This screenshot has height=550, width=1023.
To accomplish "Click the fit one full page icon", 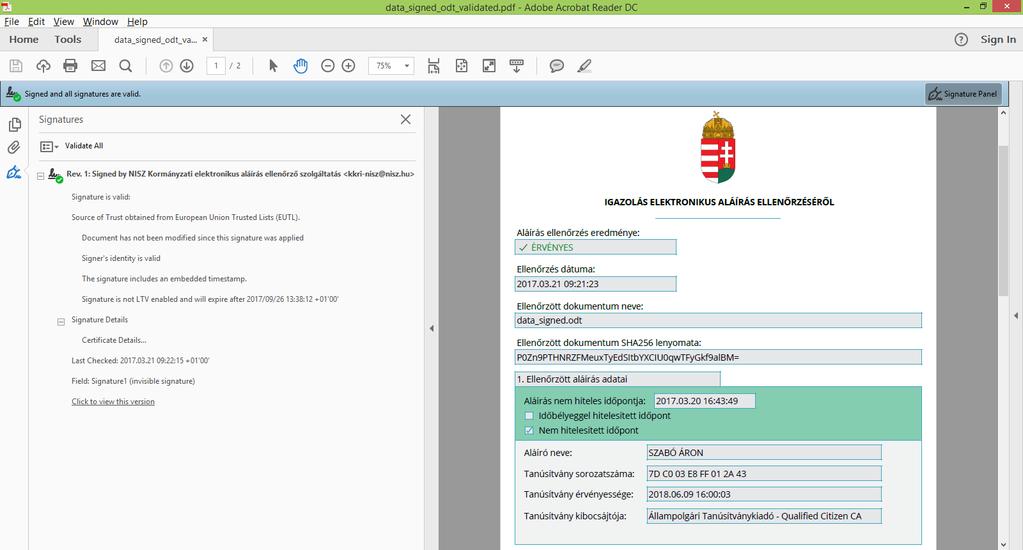I will [x=461, y=66].
